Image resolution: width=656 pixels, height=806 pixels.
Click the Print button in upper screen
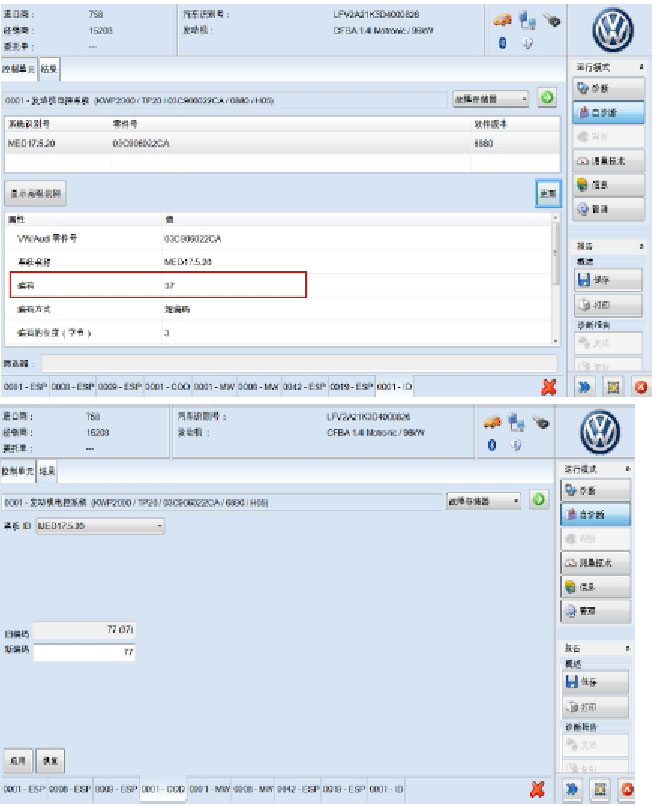click(608, 305)
